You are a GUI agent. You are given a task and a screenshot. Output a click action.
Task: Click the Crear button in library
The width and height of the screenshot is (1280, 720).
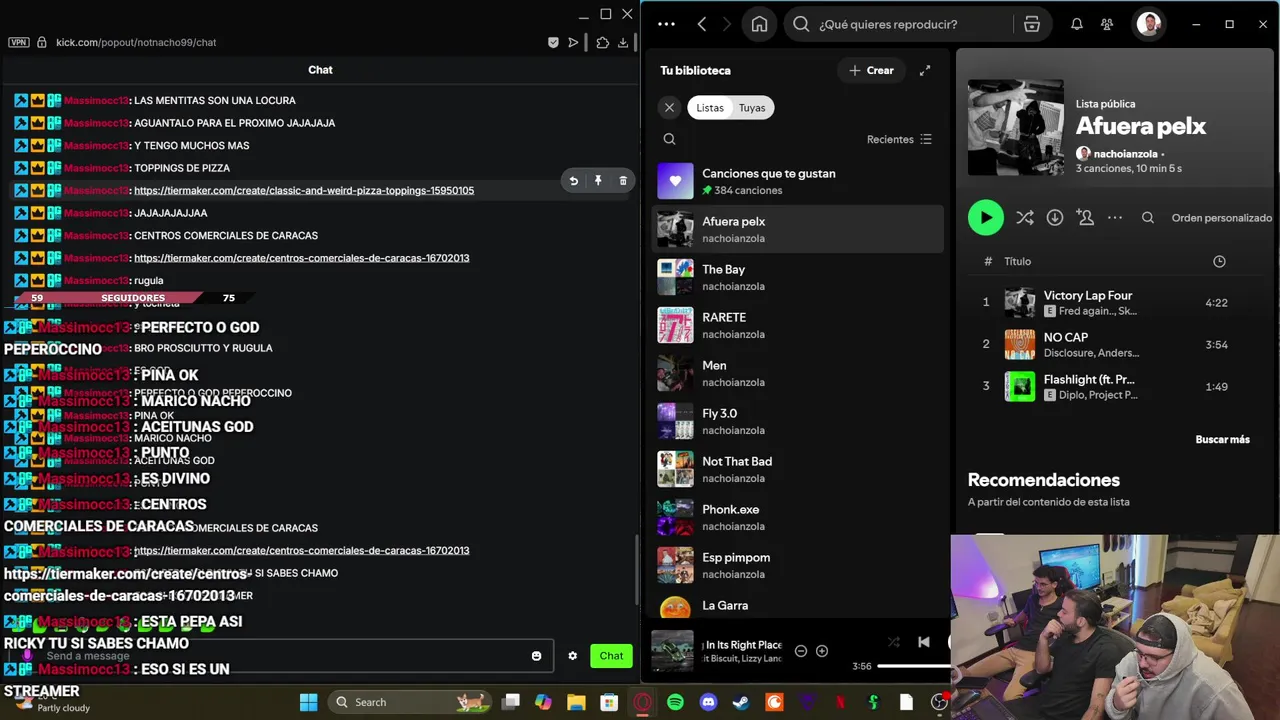(x=871, y=70)
